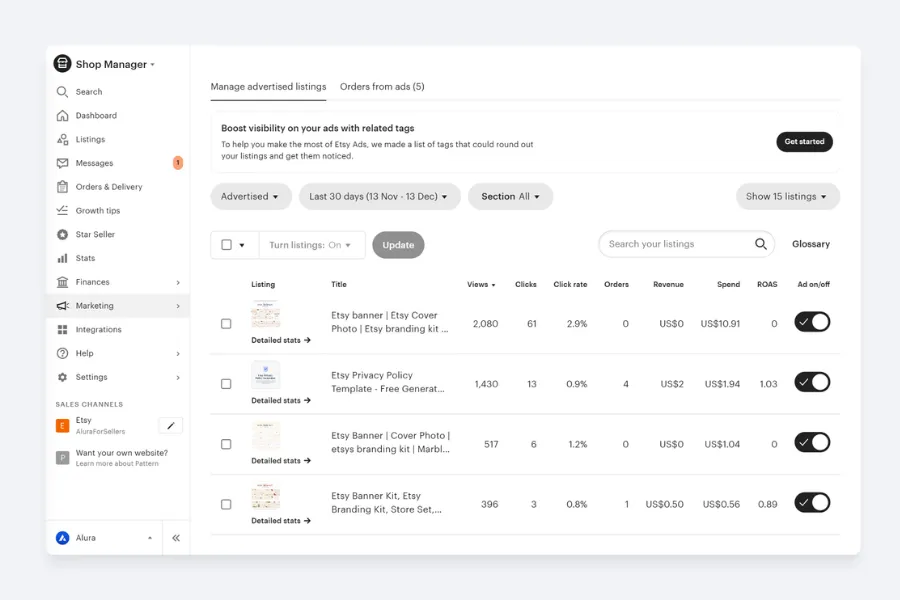Toggle off ad for Etsy Banner Kit
Image resolution: width=900 pixels, height=600 pixels.
coord(812,503)
